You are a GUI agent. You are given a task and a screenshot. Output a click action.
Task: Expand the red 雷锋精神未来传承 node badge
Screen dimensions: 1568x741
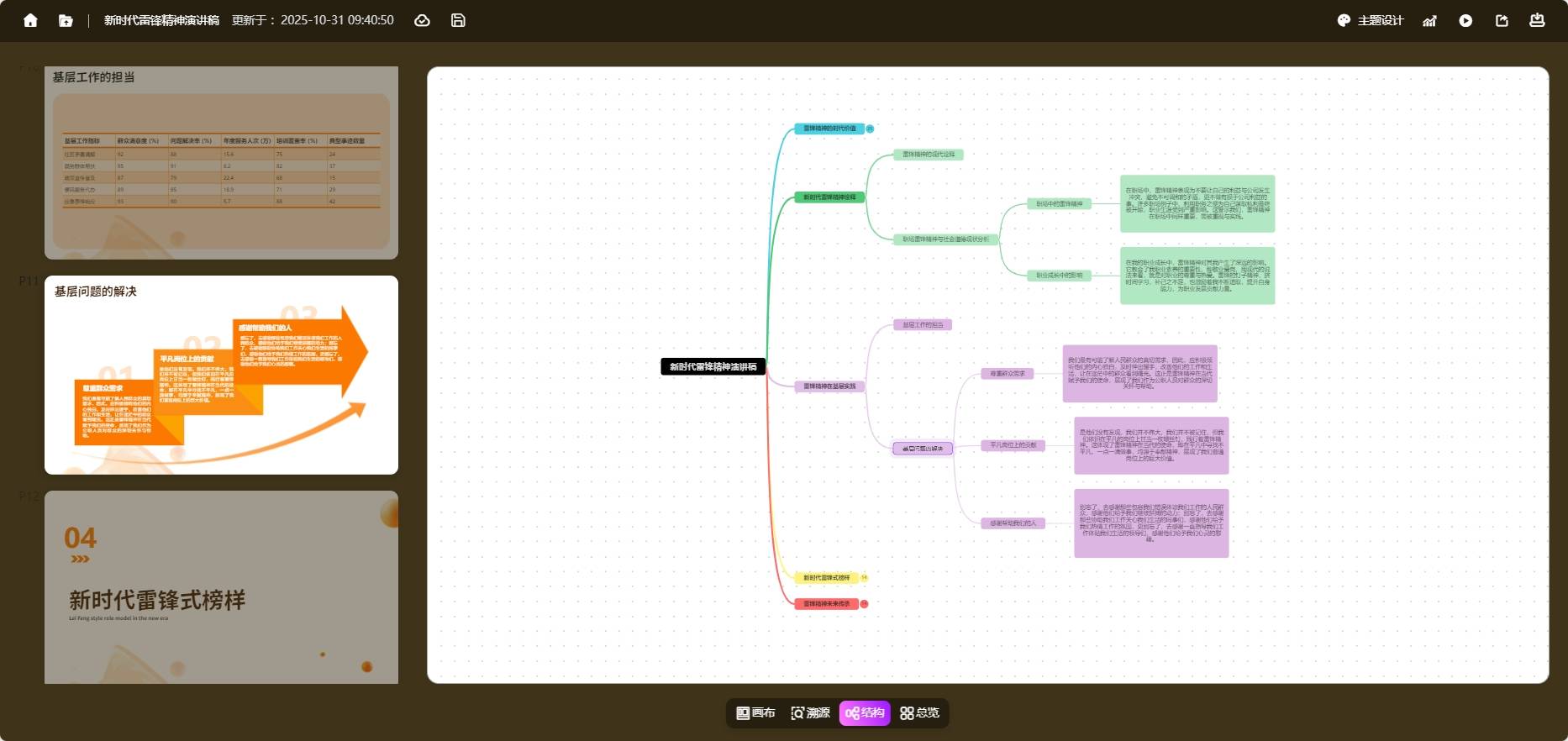click(x=864, y=604)
